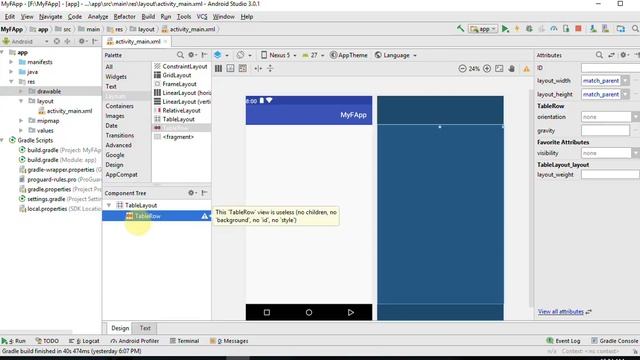Open Component Tree gear settings

[x=192, y=193]
